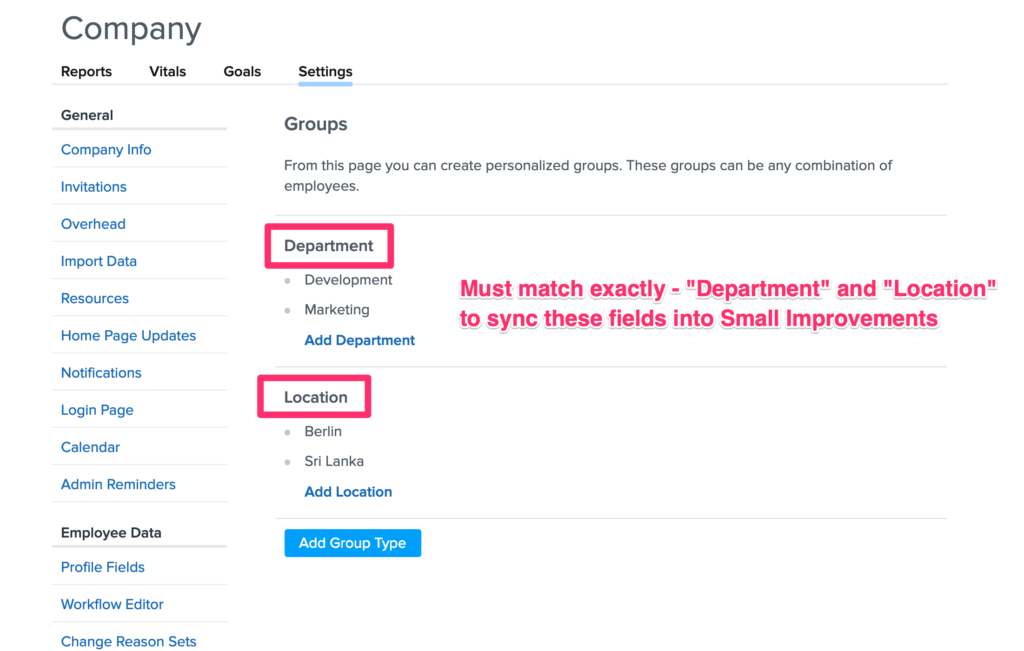Go to the Goals tab
The image size is (1024, 651).
point(242,72)
